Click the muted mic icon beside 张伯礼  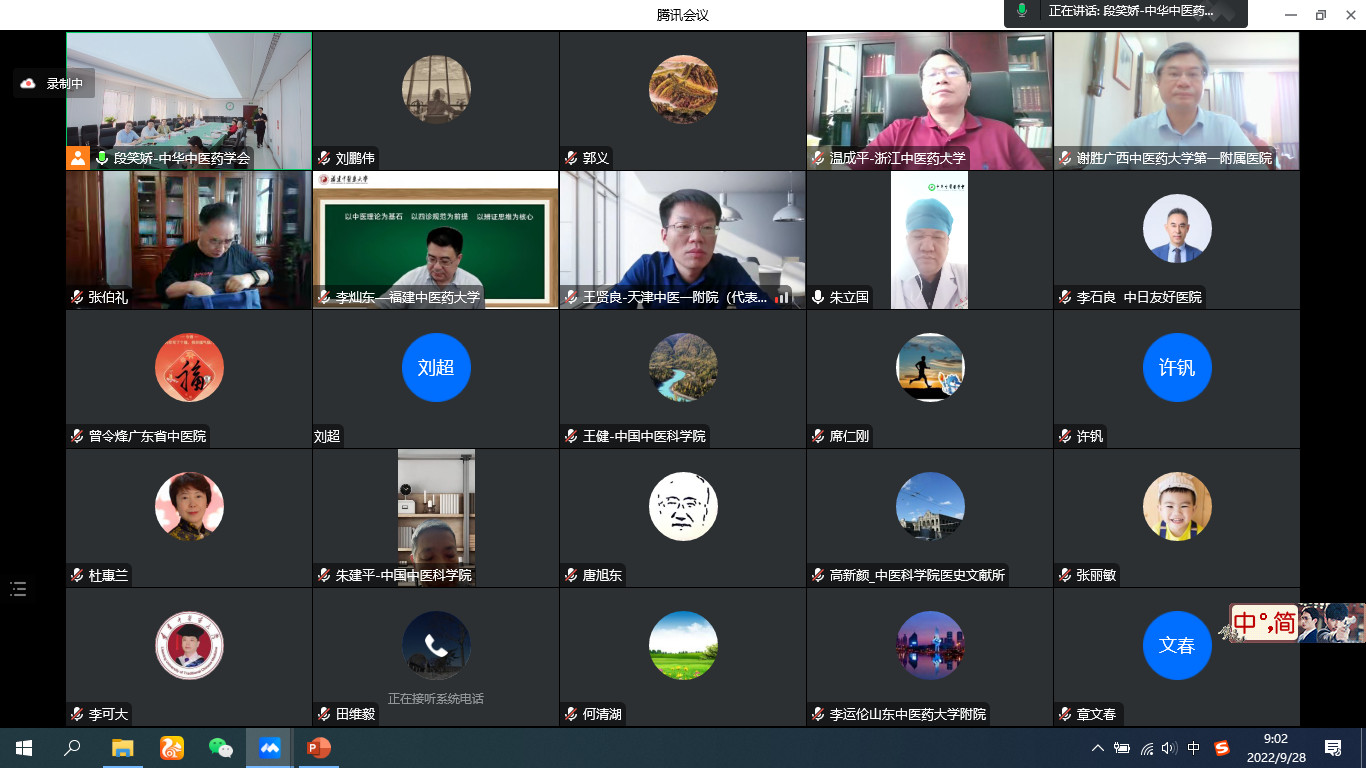77,297
